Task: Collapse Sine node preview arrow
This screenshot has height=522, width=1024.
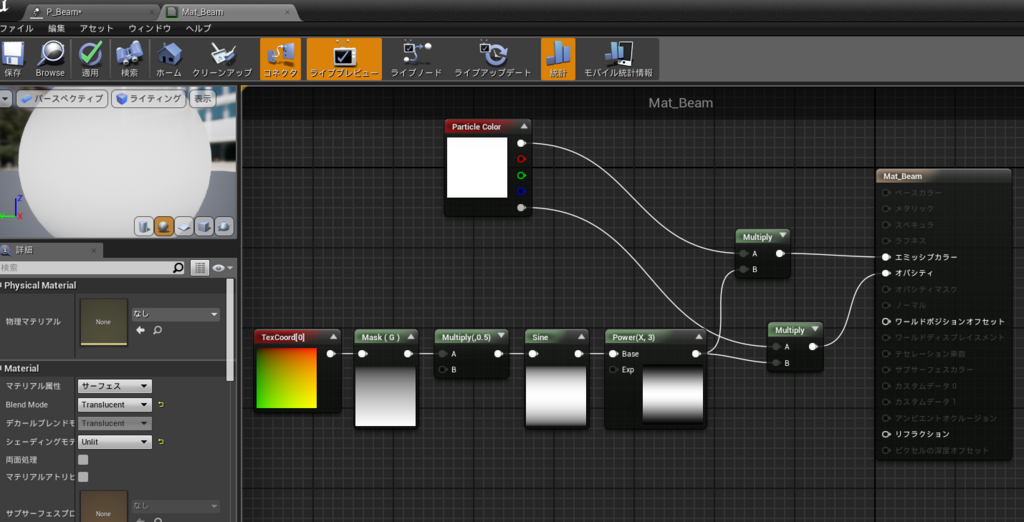Action: pos(581,337)
